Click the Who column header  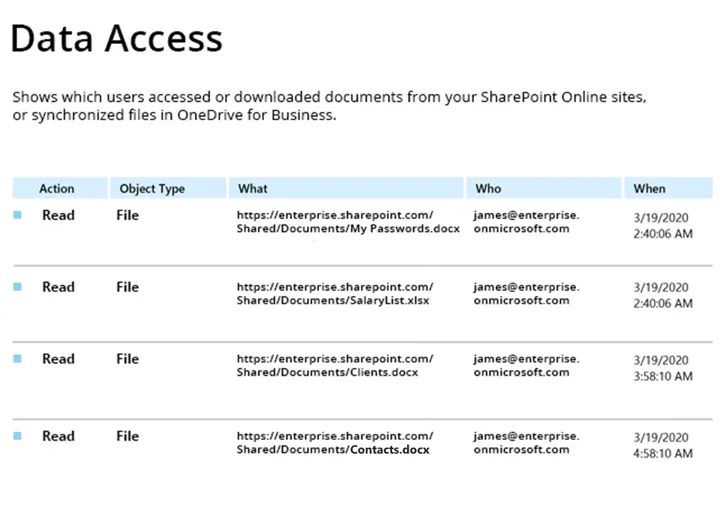[x=489, y=188]
